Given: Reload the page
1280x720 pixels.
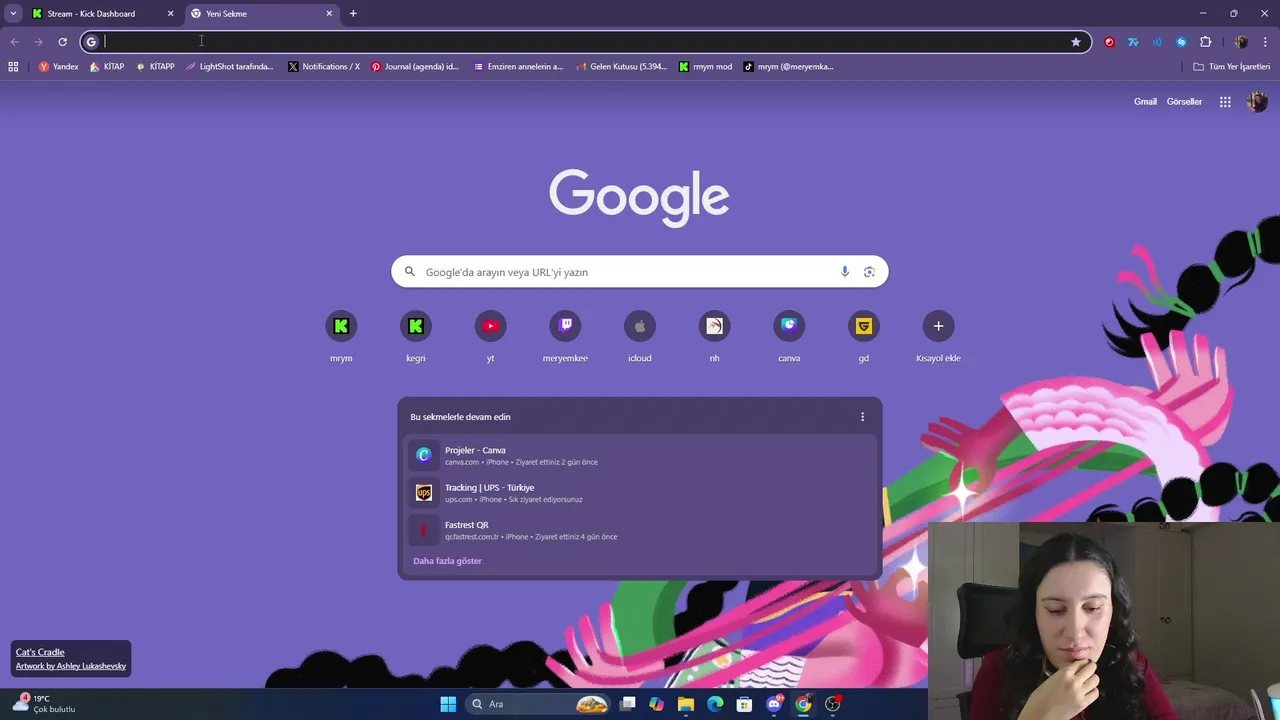Looking at the screenshot, I should (62, 42).
